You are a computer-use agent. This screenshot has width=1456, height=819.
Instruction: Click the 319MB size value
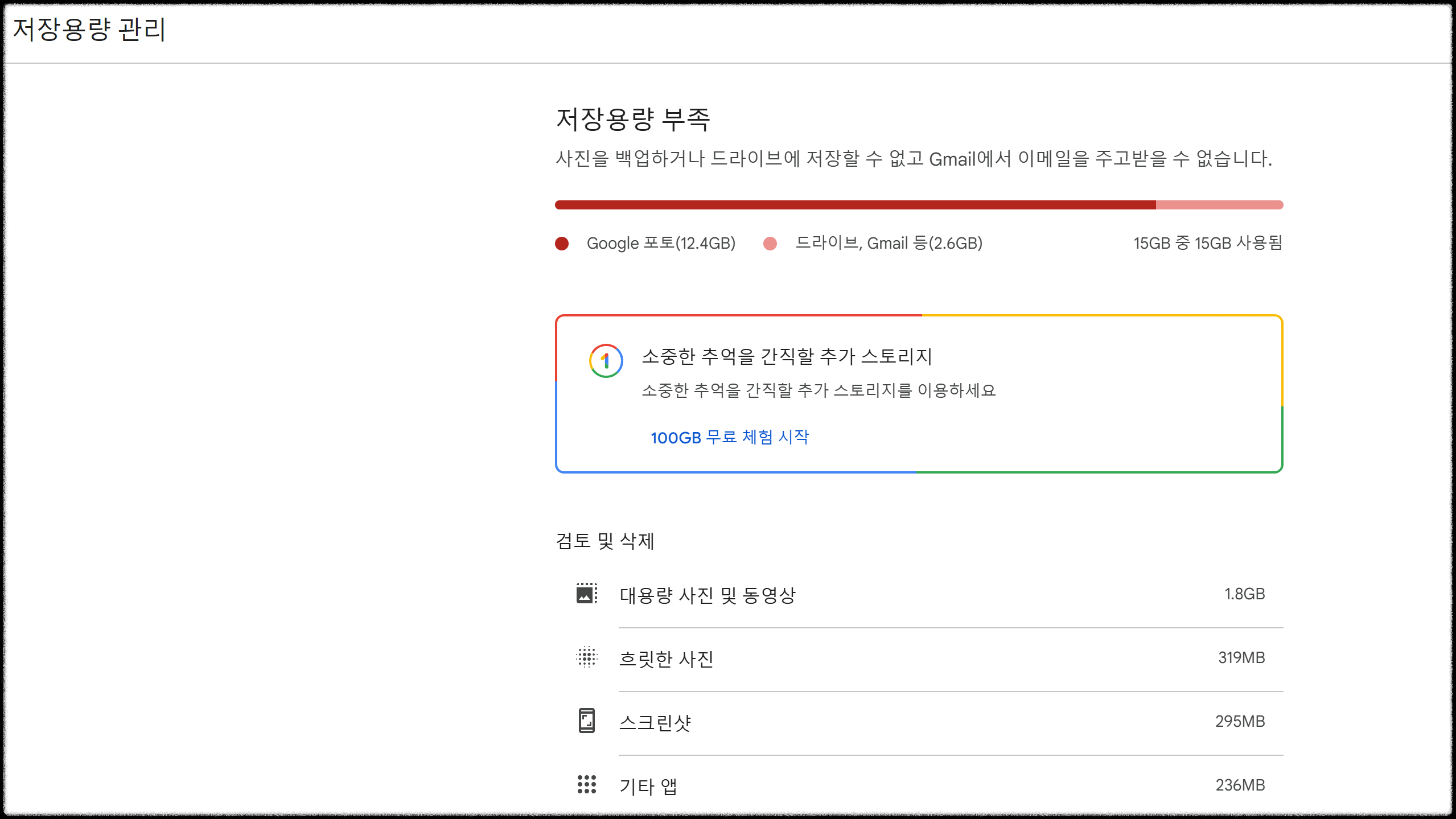pos(1241,658)
